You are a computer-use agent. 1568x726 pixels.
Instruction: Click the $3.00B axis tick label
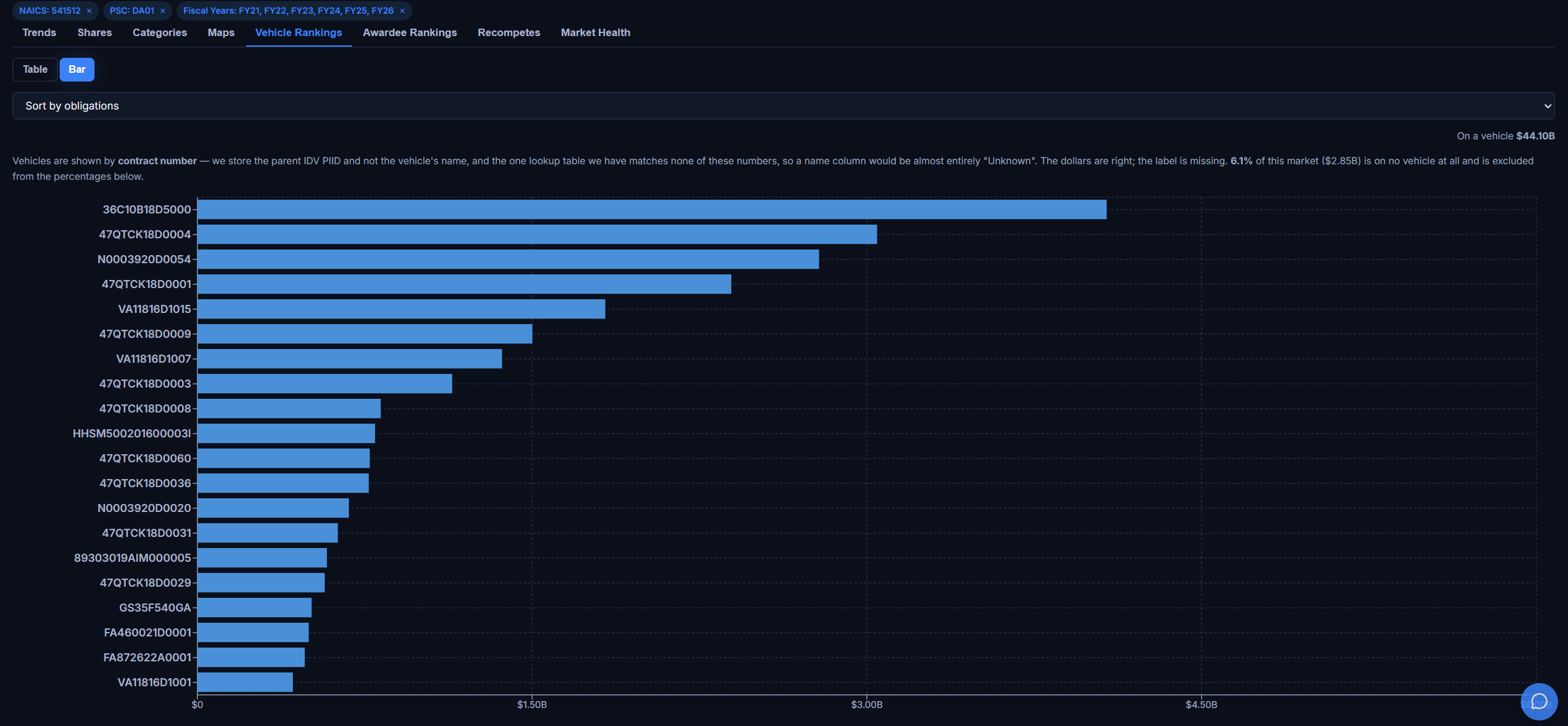point(867,705)
